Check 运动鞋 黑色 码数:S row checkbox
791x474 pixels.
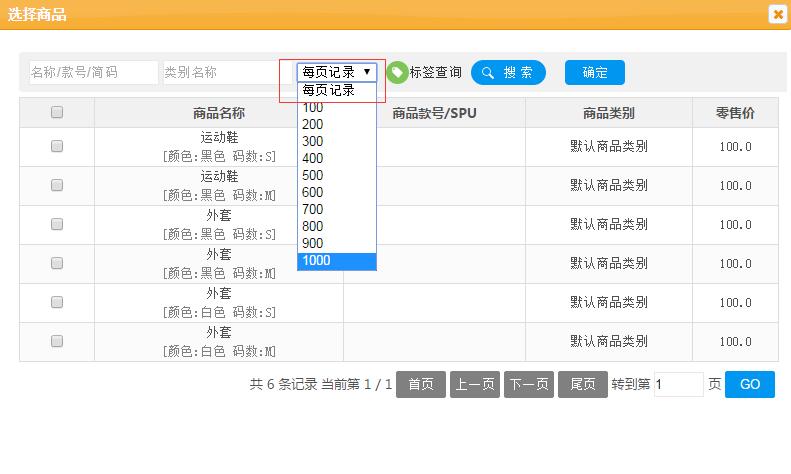pos(57,146)
